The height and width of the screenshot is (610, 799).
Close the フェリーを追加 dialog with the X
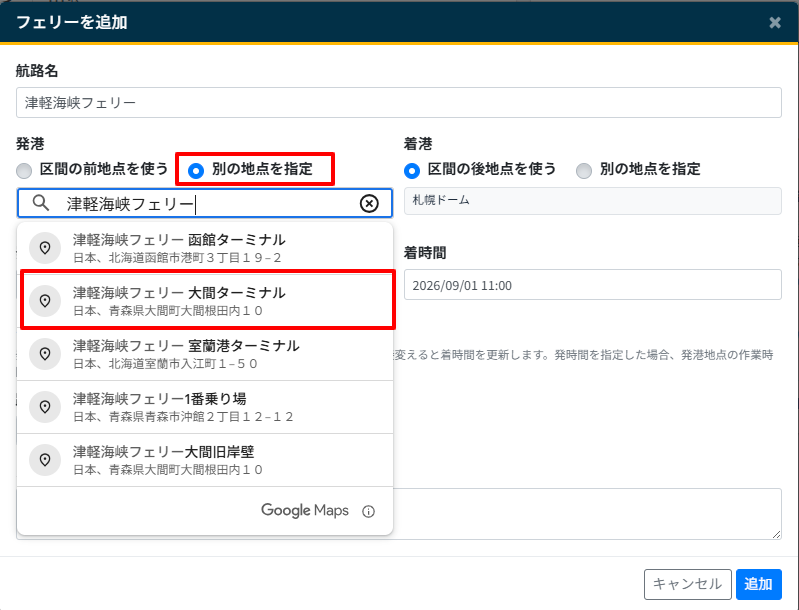(775, 22)
